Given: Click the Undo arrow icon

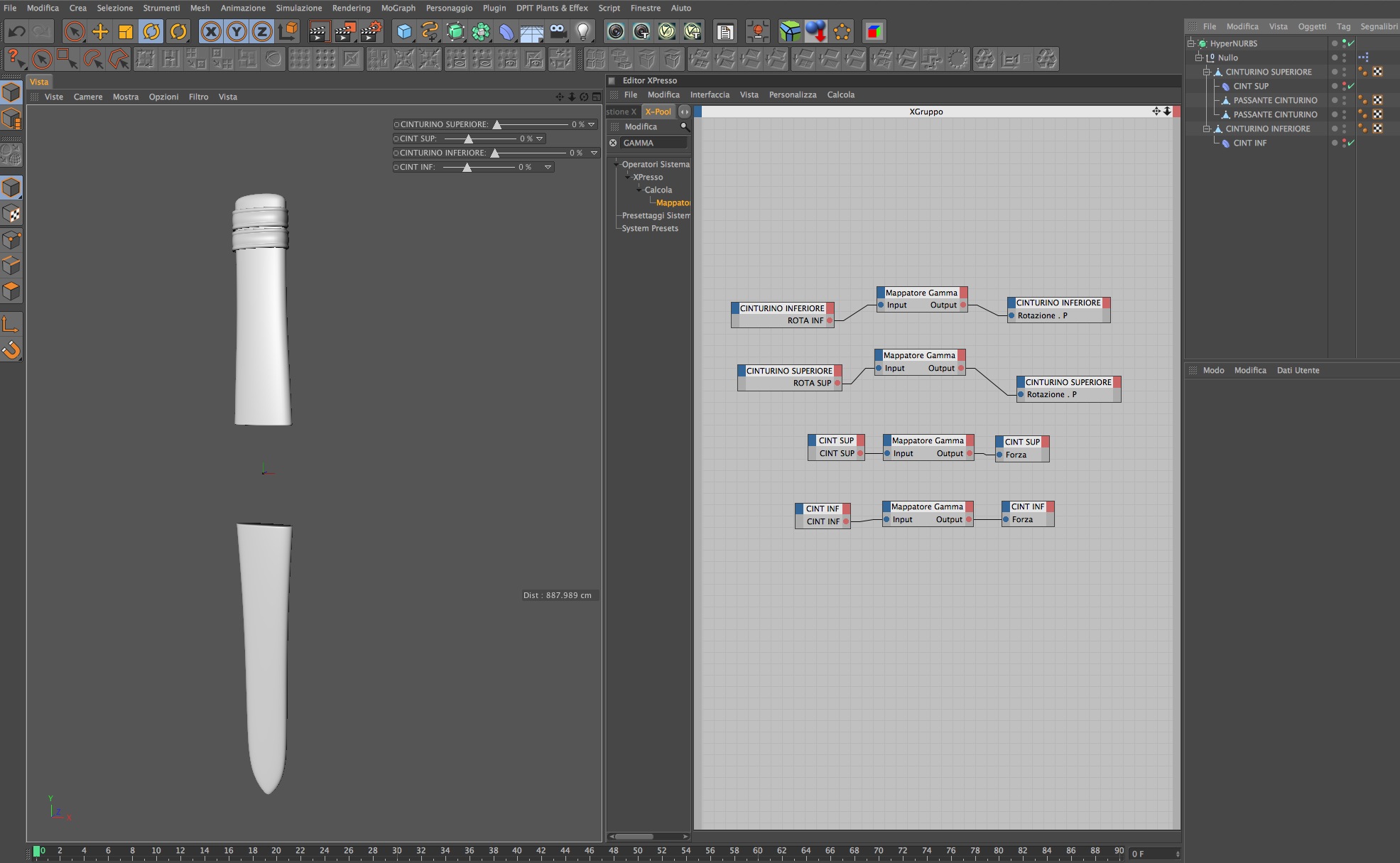Looking at the screenshot, I should coord(17,31).
